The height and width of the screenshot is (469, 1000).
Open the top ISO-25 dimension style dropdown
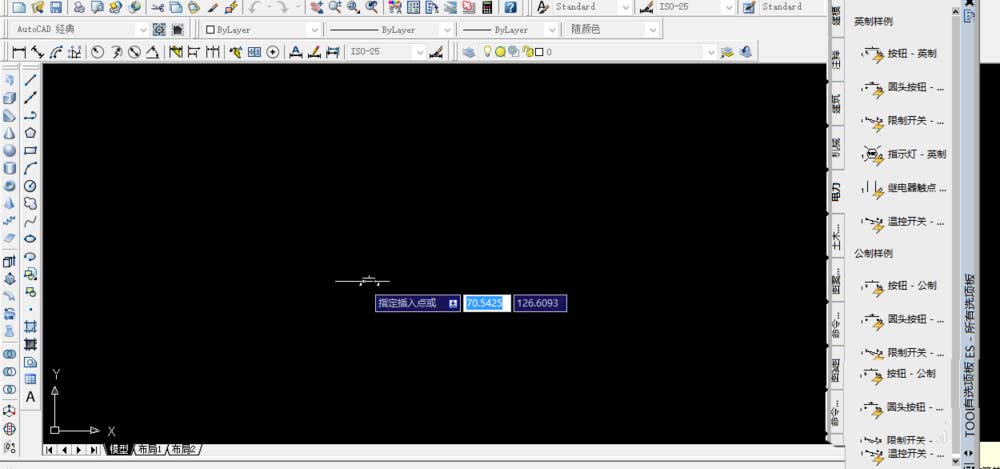(x=729, y=7)
